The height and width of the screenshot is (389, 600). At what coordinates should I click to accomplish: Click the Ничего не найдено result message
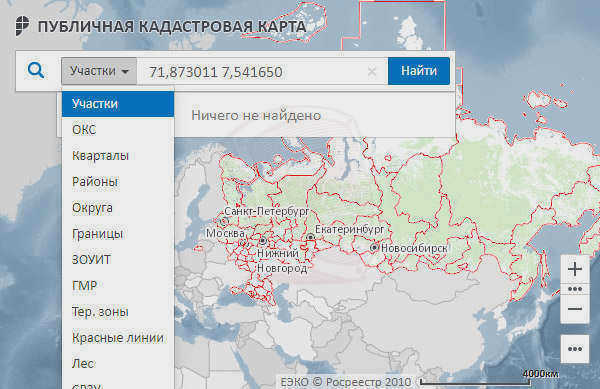(256, 116)
